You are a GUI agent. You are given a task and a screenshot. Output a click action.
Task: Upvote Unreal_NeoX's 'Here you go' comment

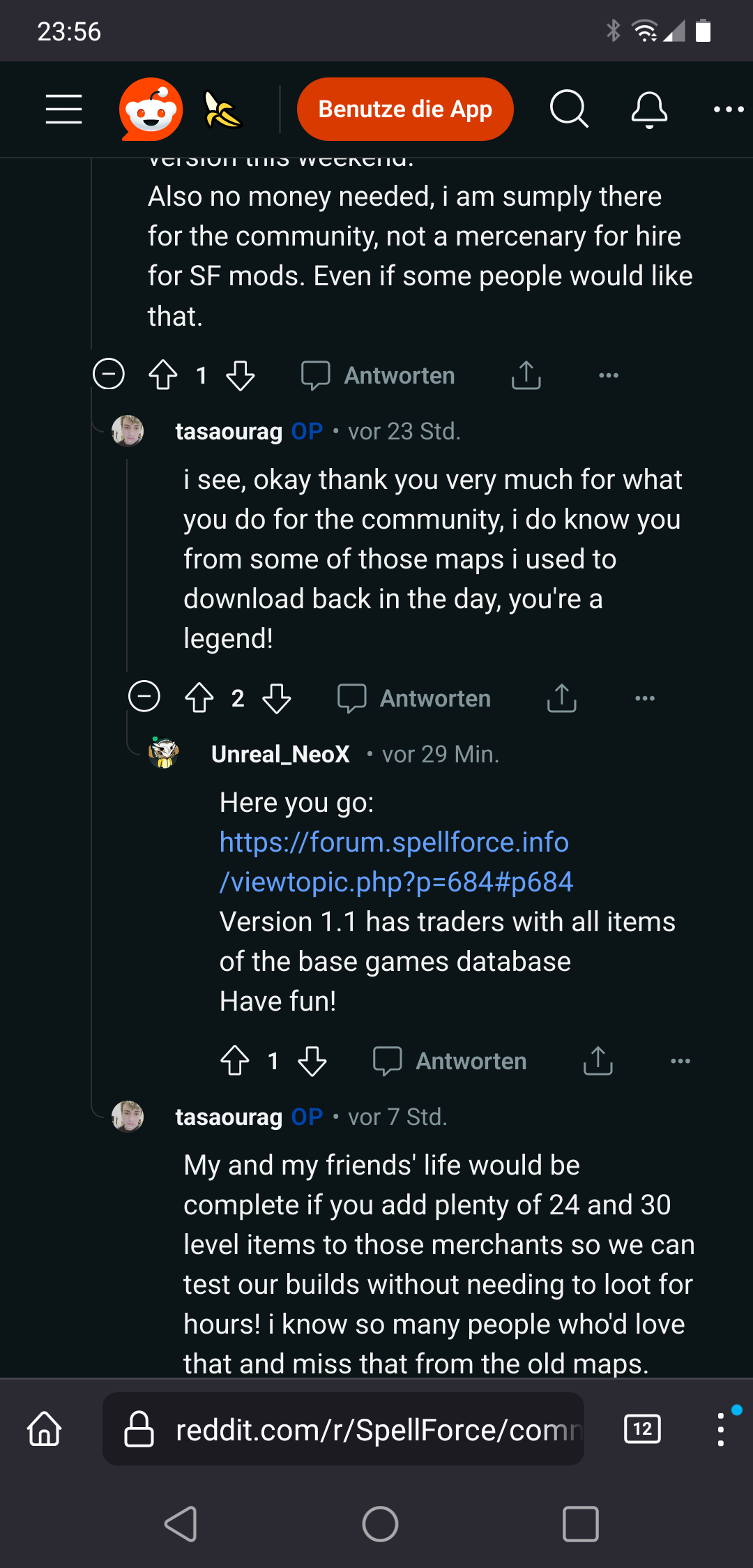click(x=235, y=1061)
